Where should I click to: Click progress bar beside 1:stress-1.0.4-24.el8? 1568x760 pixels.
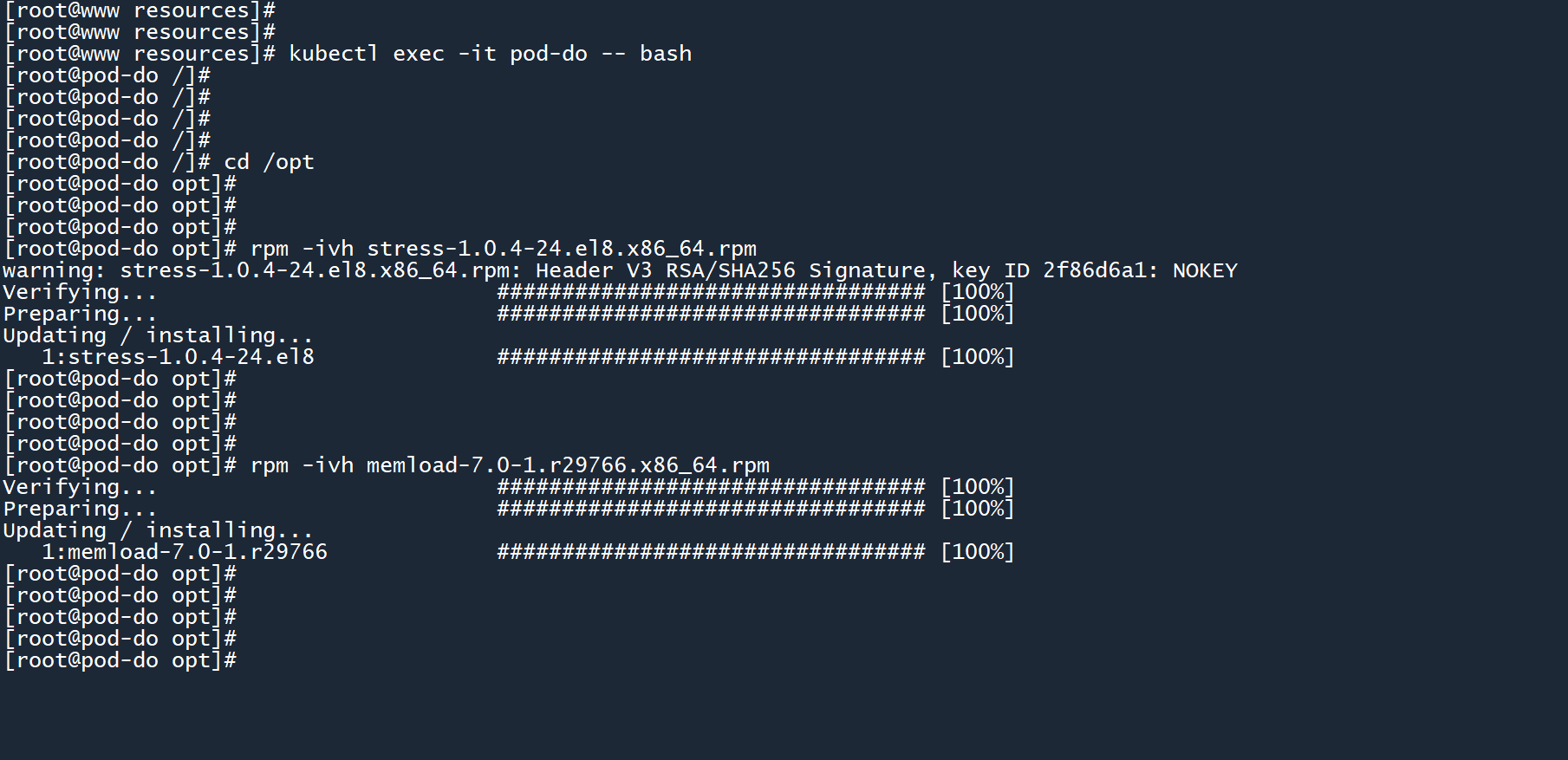[x=711, y=357]
